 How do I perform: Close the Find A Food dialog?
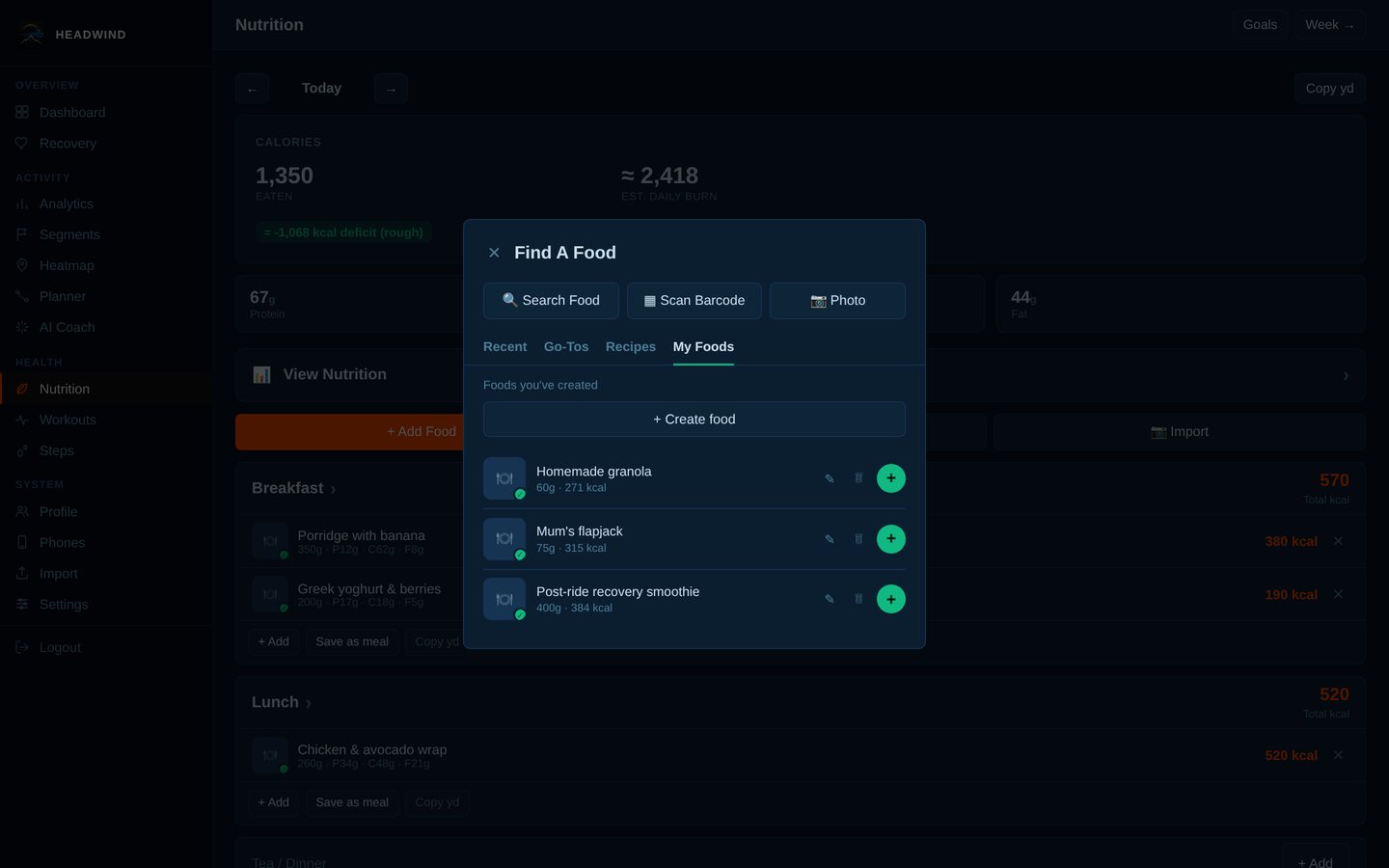click(494, 253)
